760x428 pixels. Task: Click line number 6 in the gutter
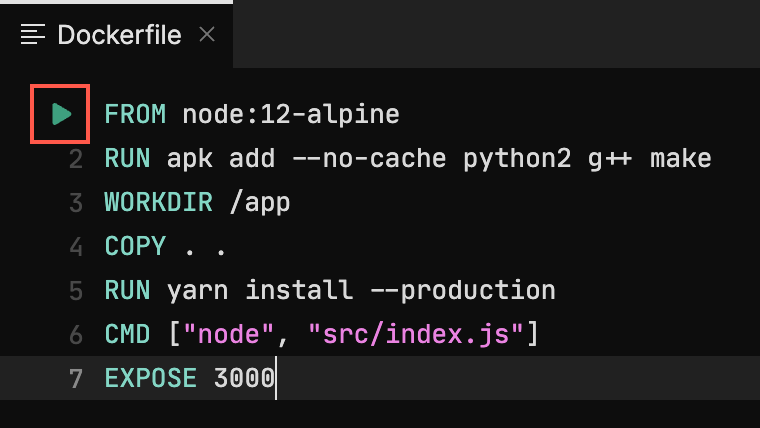[x=77, y=334]
